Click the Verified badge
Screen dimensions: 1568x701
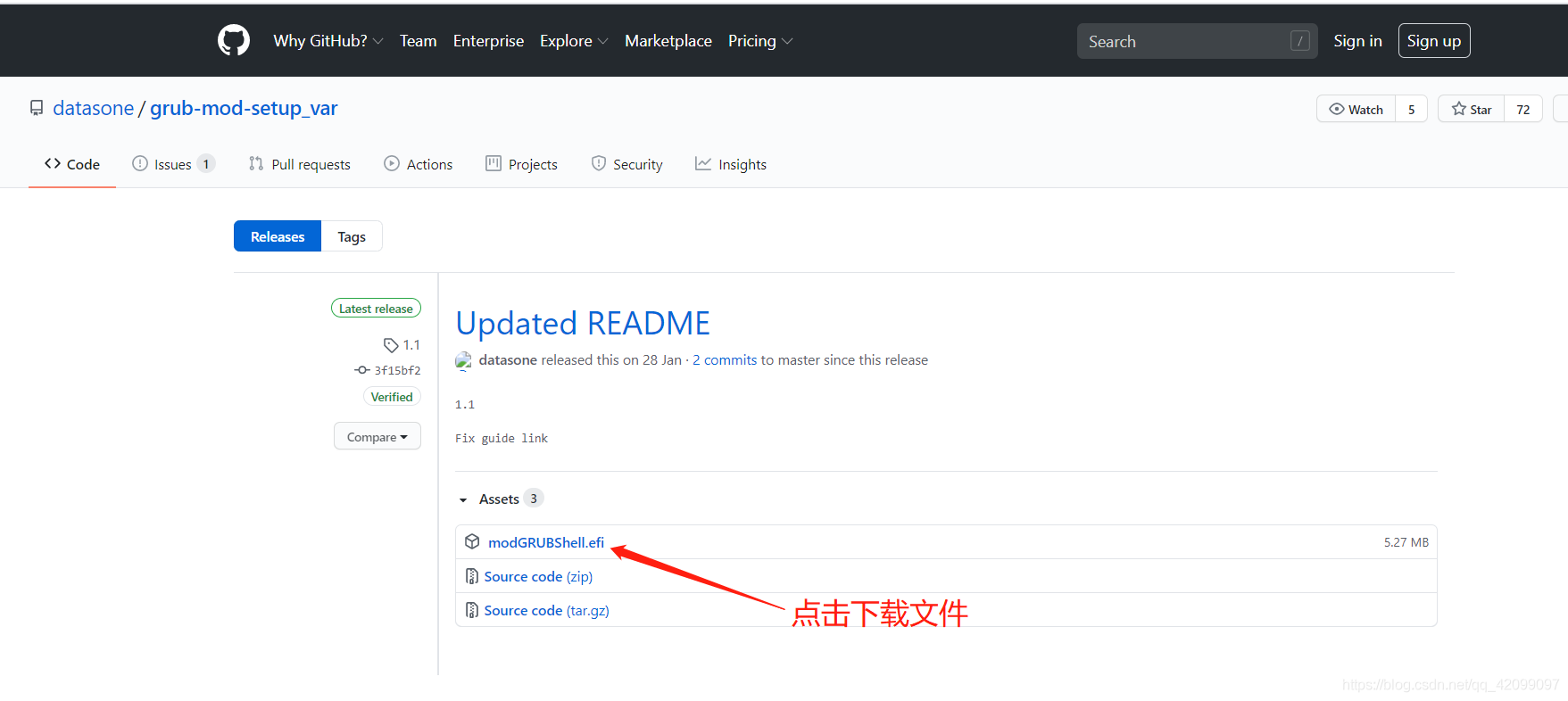(x=392, y=397)
